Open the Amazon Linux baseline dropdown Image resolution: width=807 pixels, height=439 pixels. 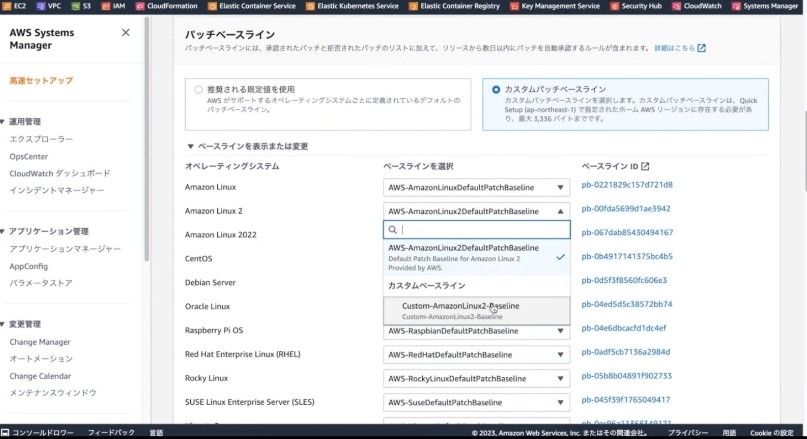(477, 187)
